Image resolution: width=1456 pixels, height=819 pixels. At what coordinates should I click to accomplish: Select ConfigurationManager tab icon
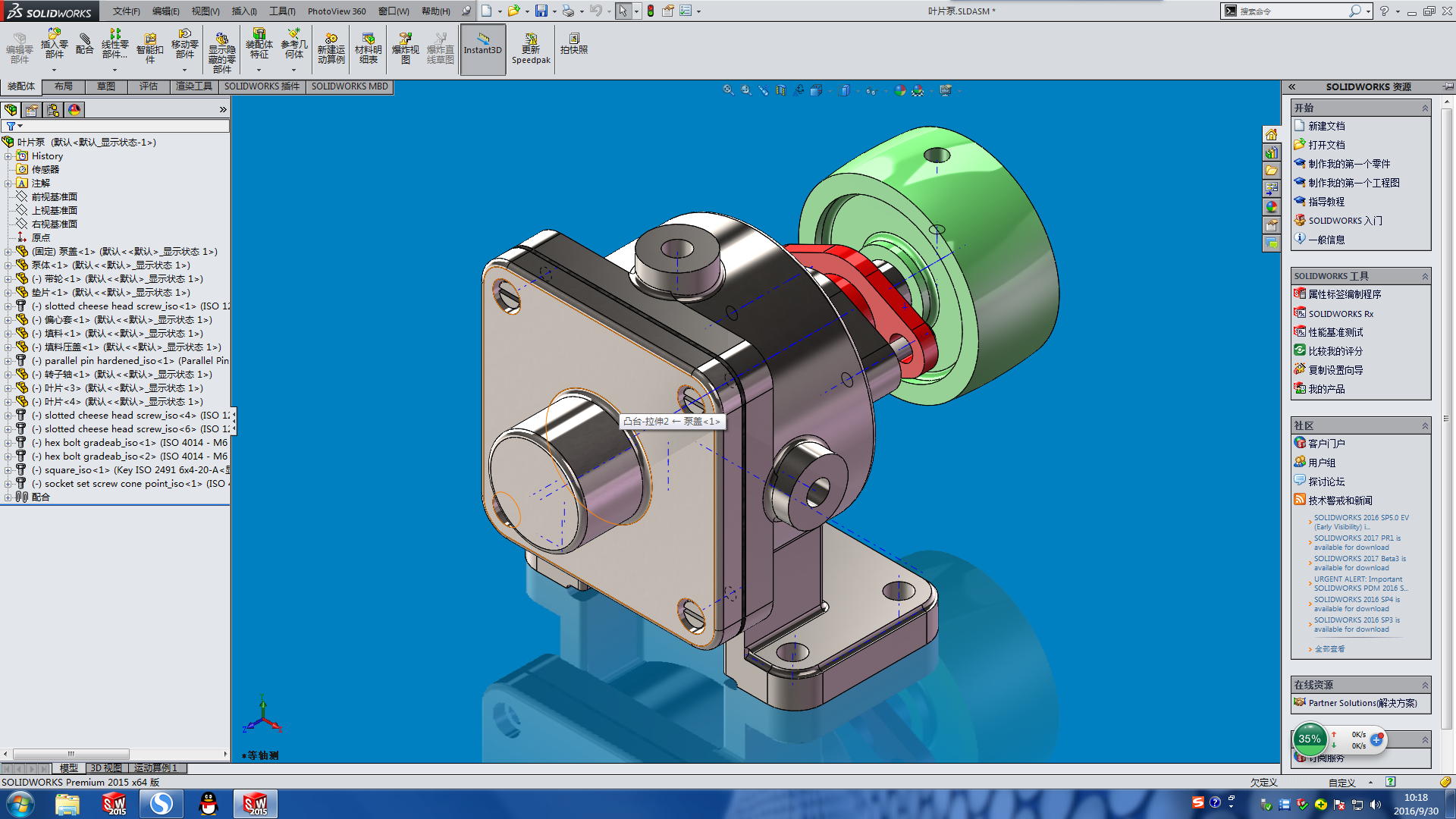pyautogui.click(x=53, y=110)
